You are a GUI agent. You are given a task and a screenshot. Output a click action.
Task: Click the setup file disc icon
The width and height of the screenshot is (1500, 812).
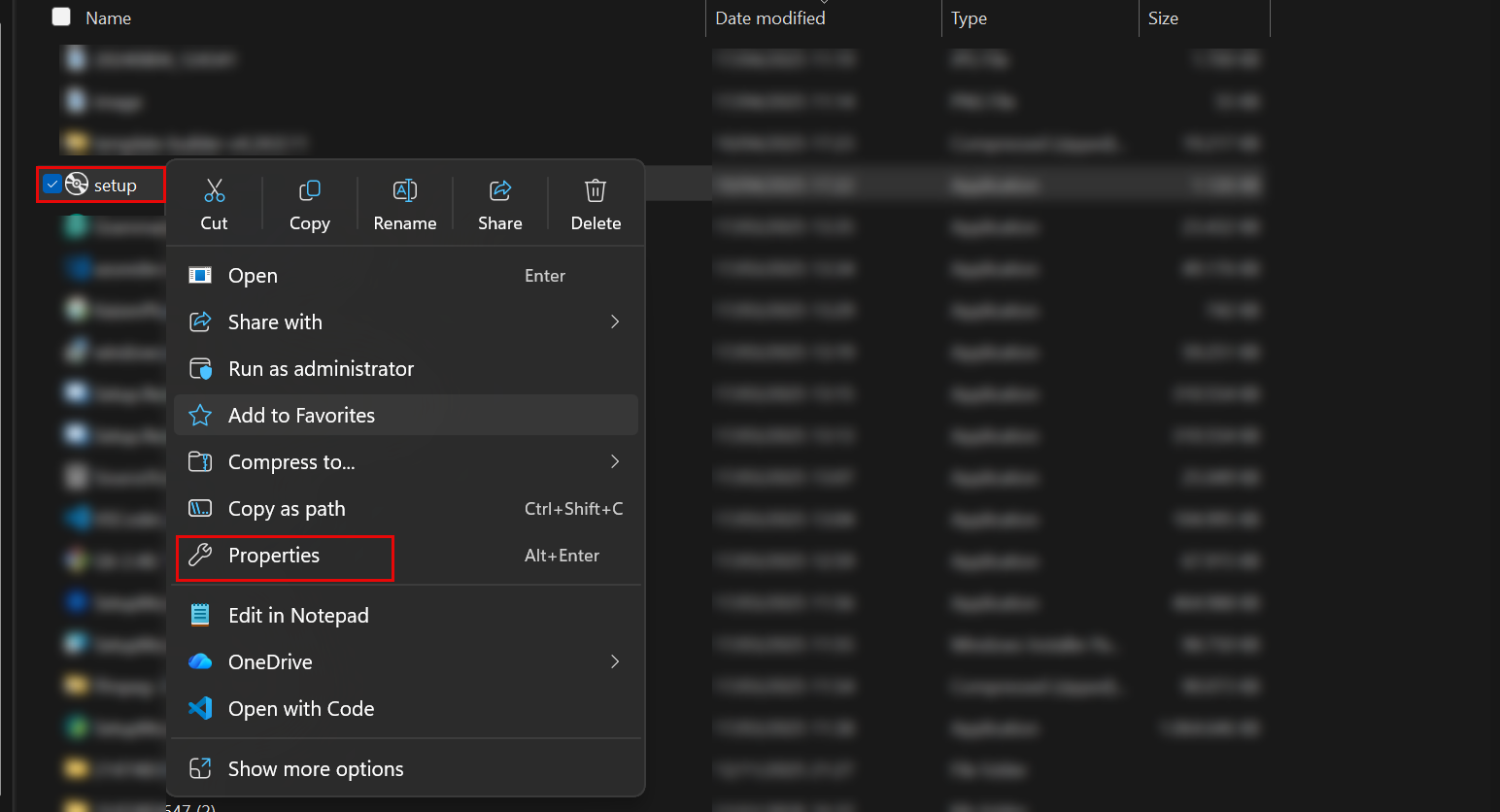[78, 185]
